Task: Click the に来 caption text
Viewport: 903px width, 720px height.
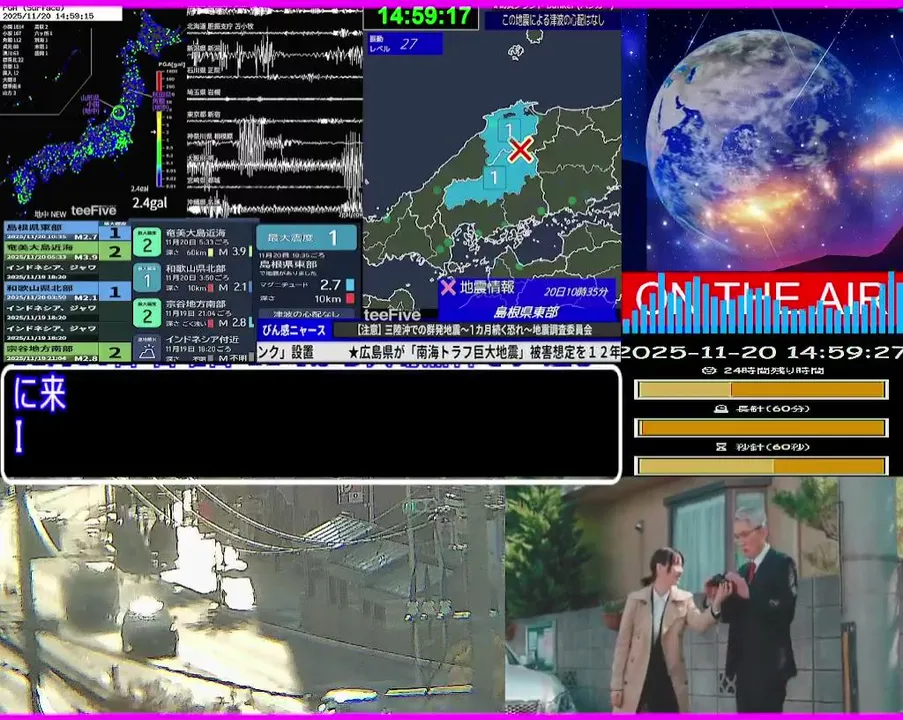Action: pyautogui.click(x=40, y=393)
